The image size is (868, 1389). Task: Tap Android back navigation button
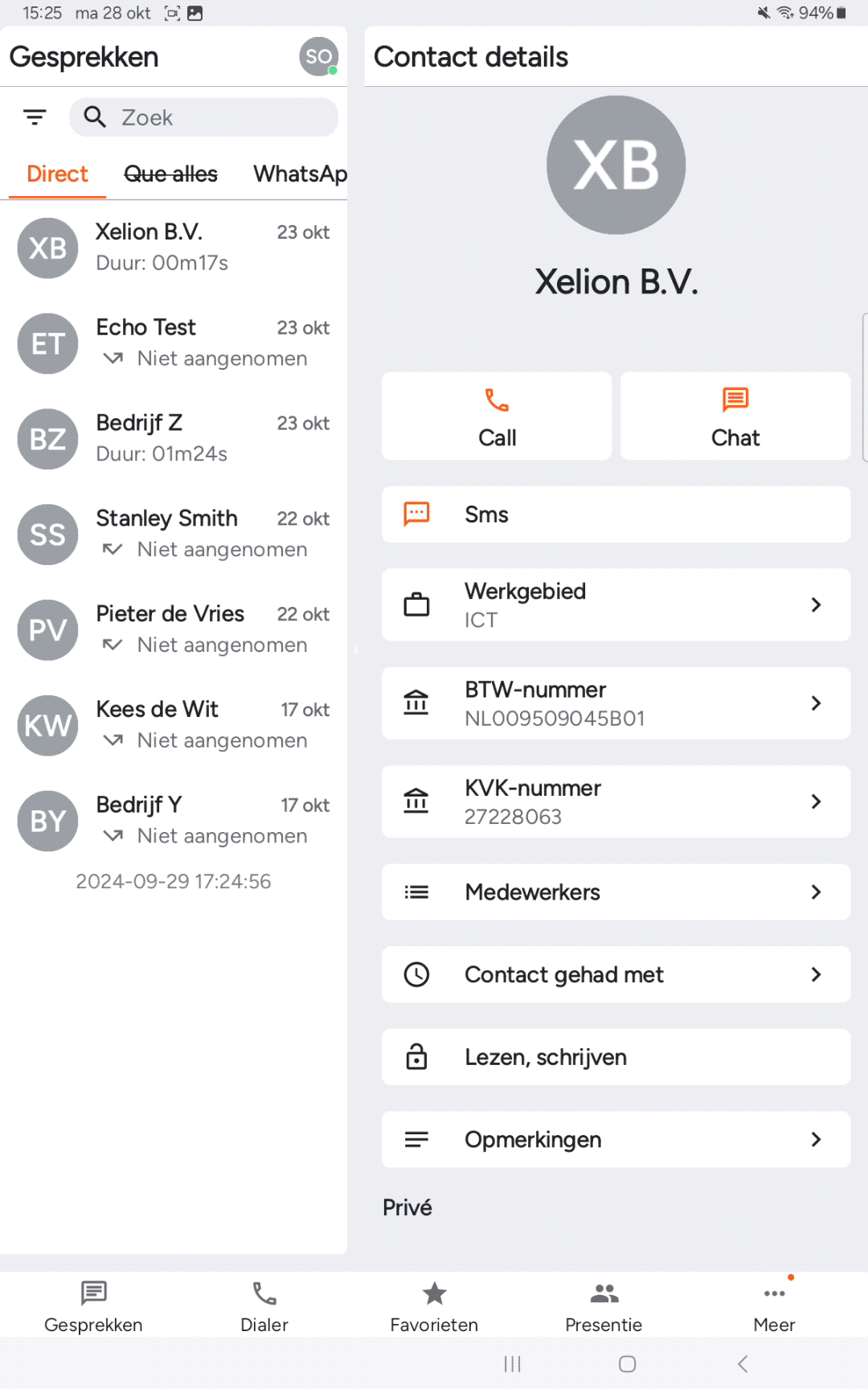click(x=743, y=1363)
